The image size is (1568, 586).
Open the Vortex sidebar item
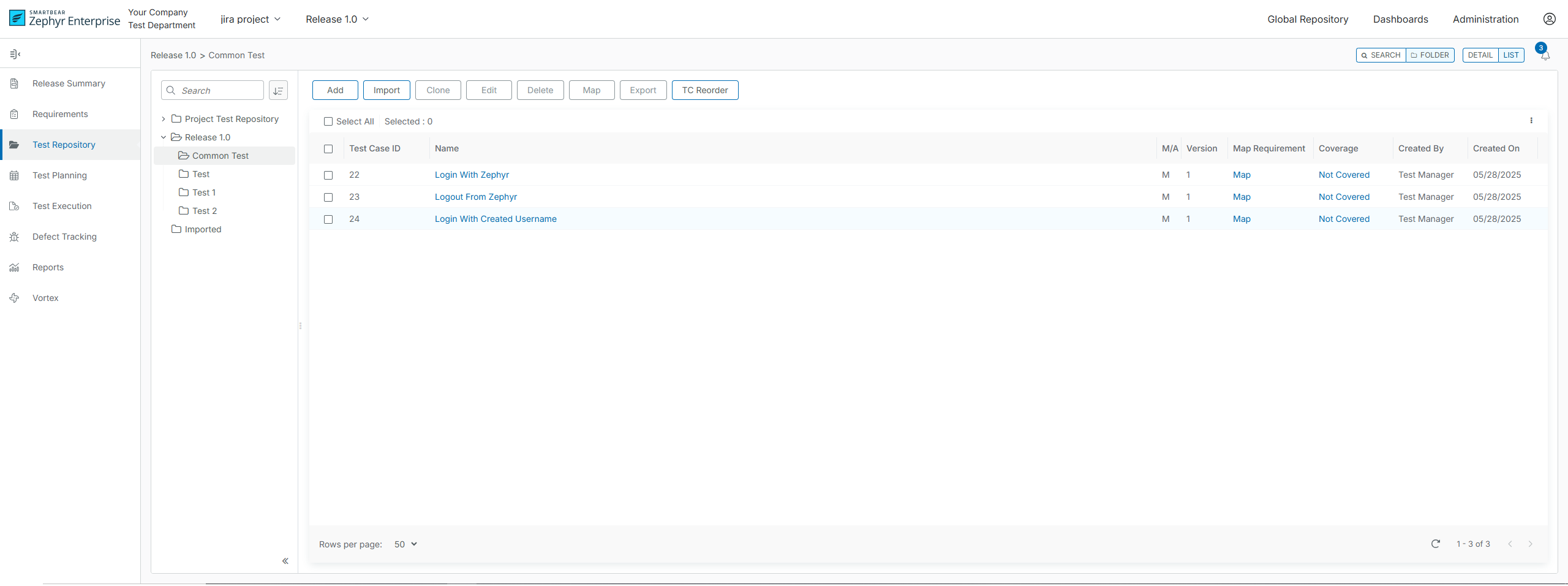(45, 298)
